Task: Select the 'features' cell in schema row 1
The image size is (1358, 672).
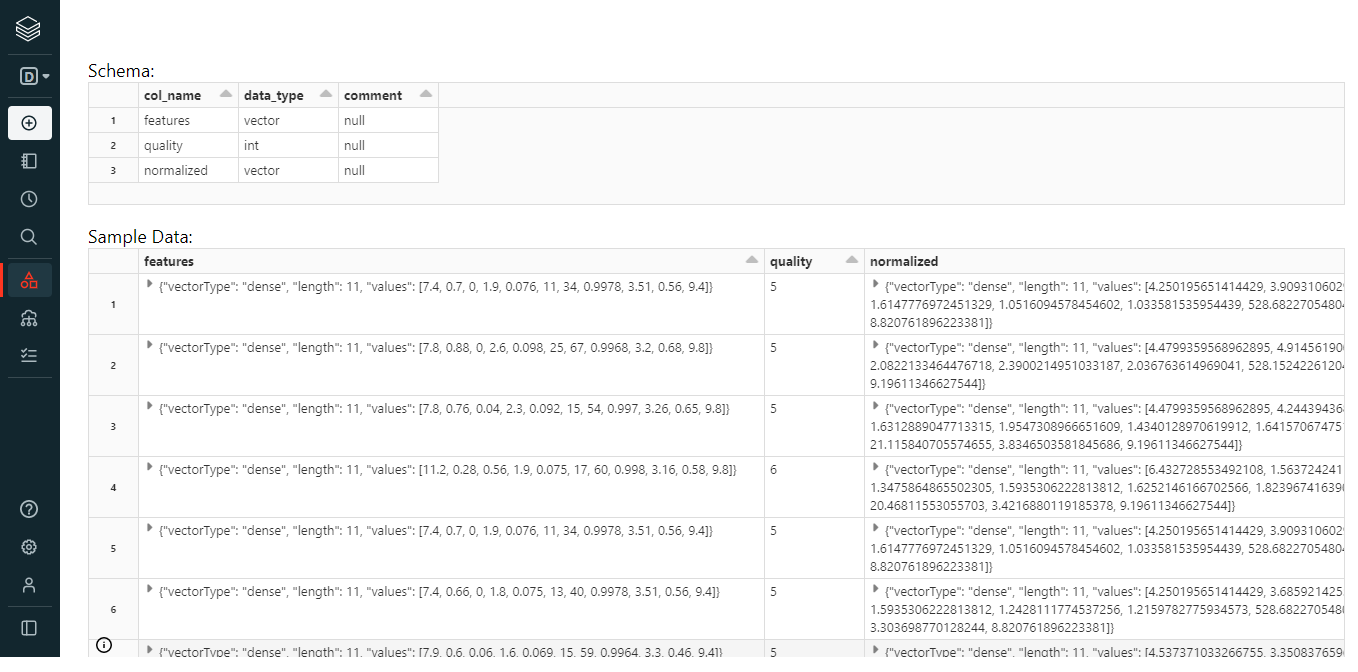Action: coord(188,120)
